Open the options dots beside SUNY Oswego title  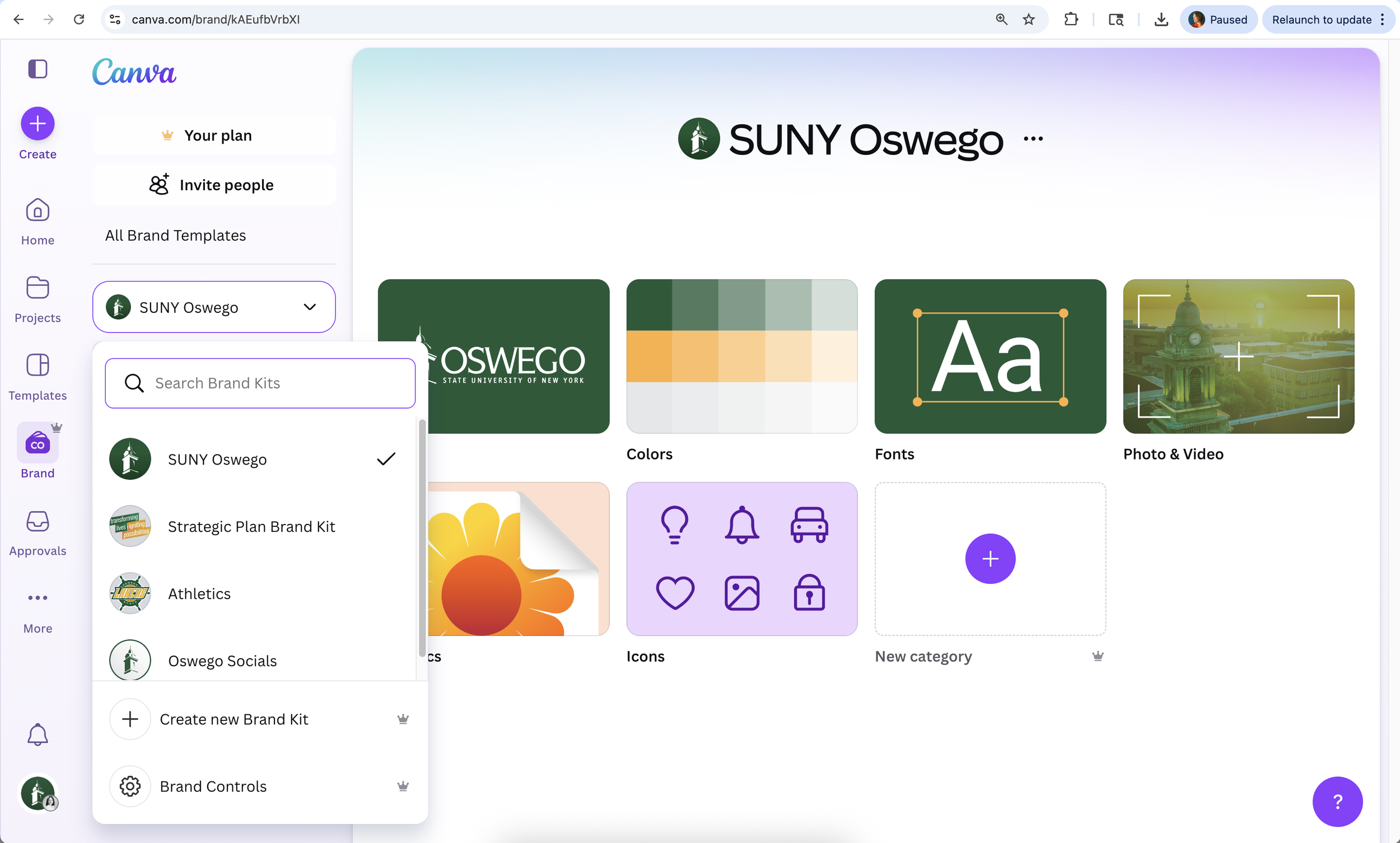coord(1033,139)
